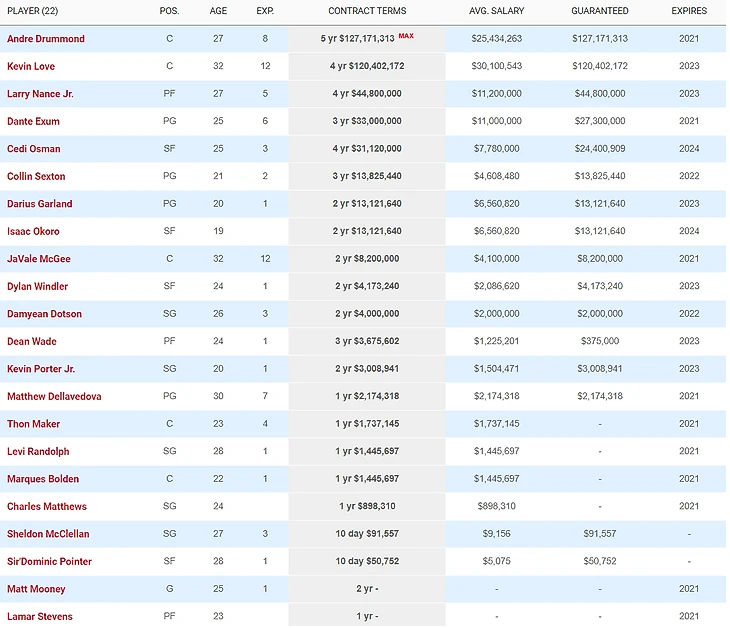Sort table by PLAYER (22) column header
Viewport: 730px width, 628px height.
coord(33,11)
